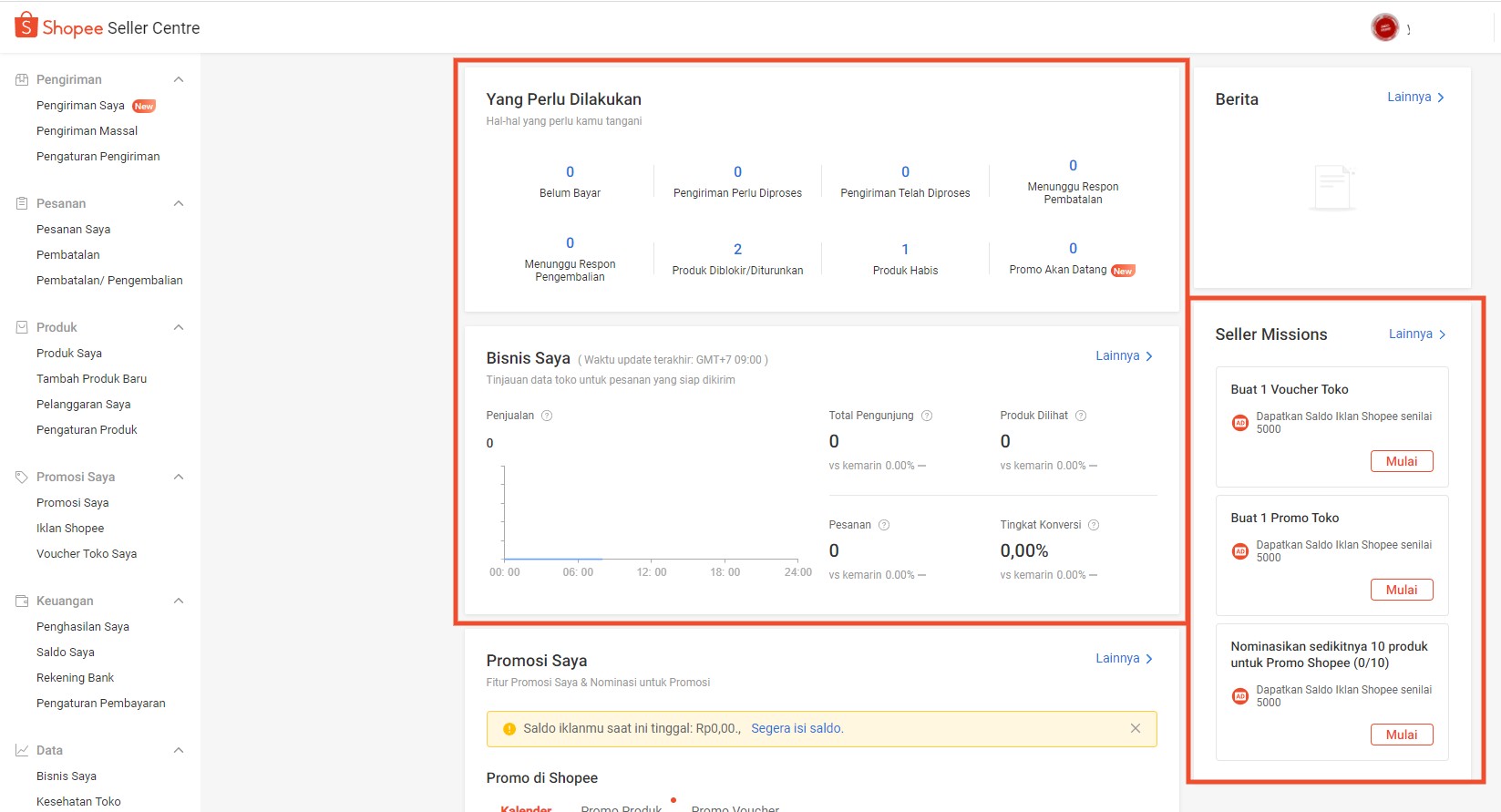1501x812 pixels.
Task: Click the Produk section icon
Action: point(22,327)
